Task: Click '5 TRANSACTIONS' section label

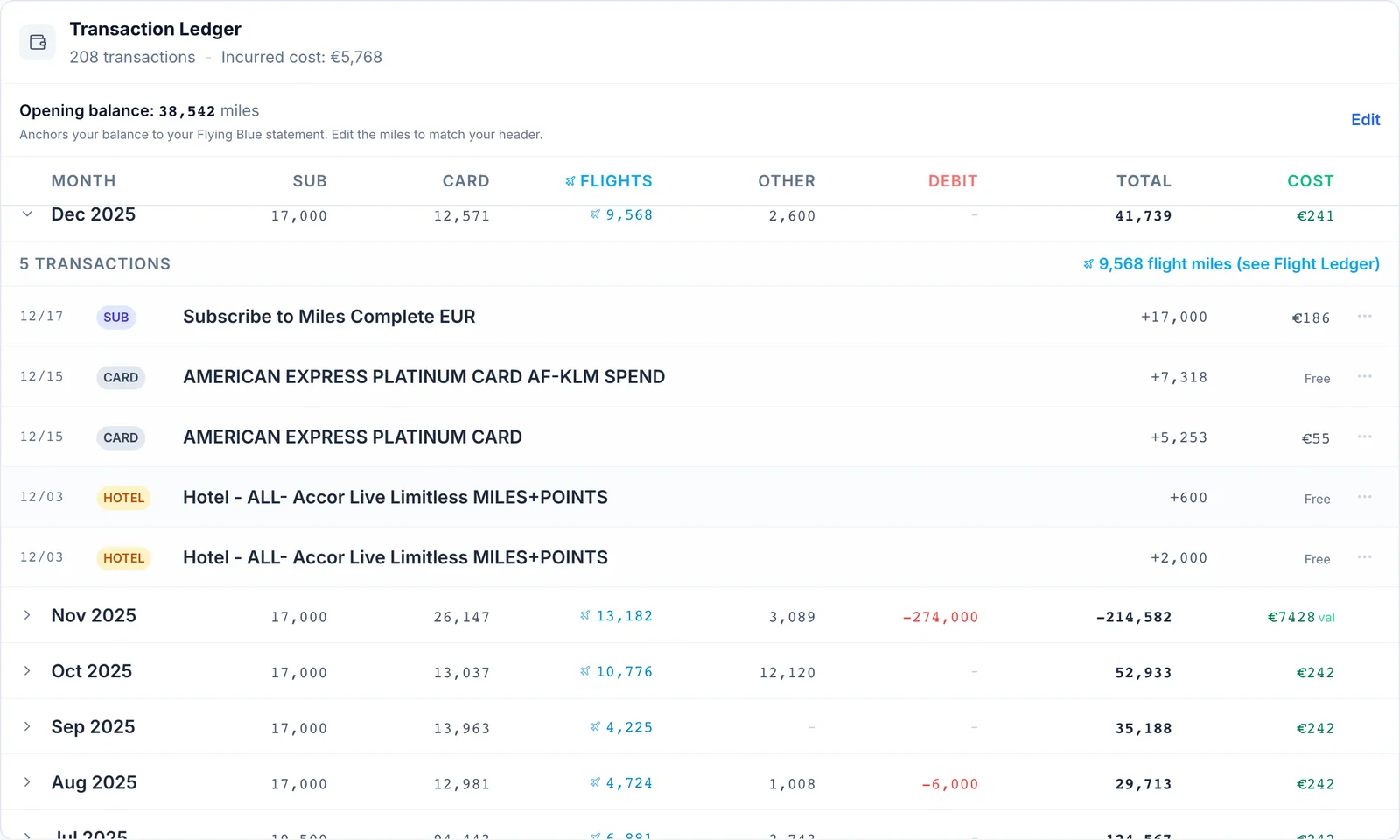Action: point(95,264)
